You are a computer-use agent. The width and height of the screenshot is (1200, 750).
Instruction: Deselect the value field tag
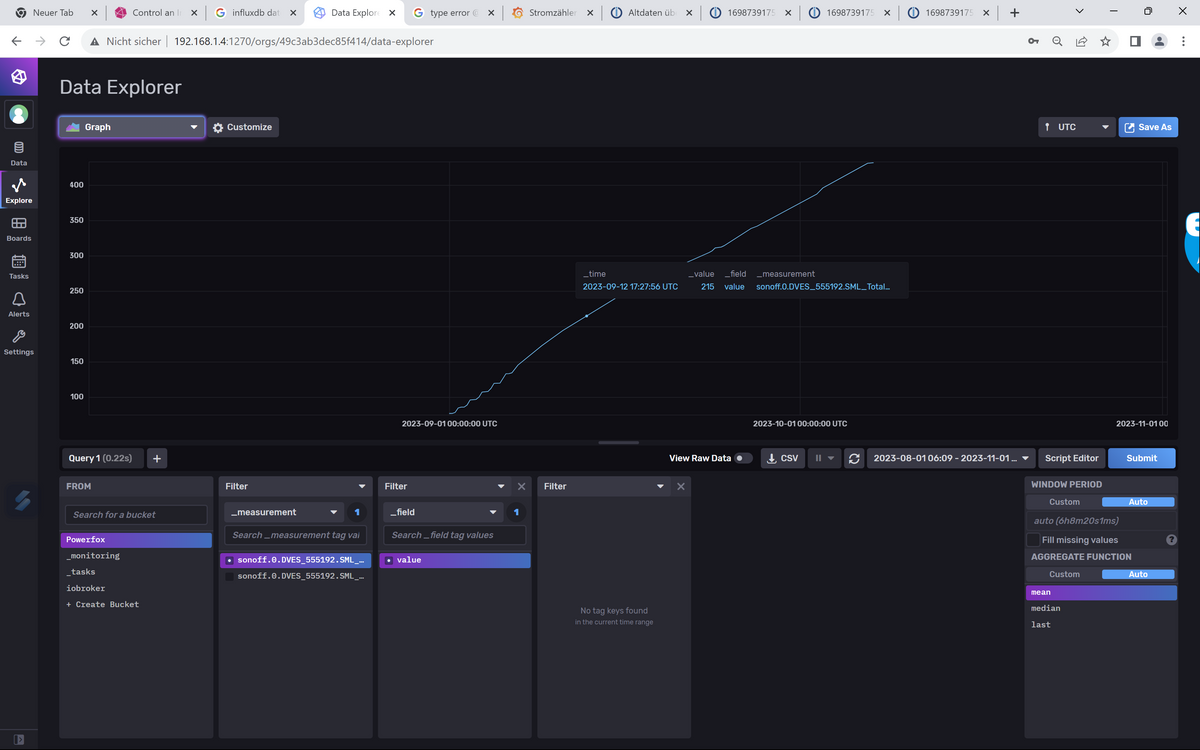click(x=455, y=560)
